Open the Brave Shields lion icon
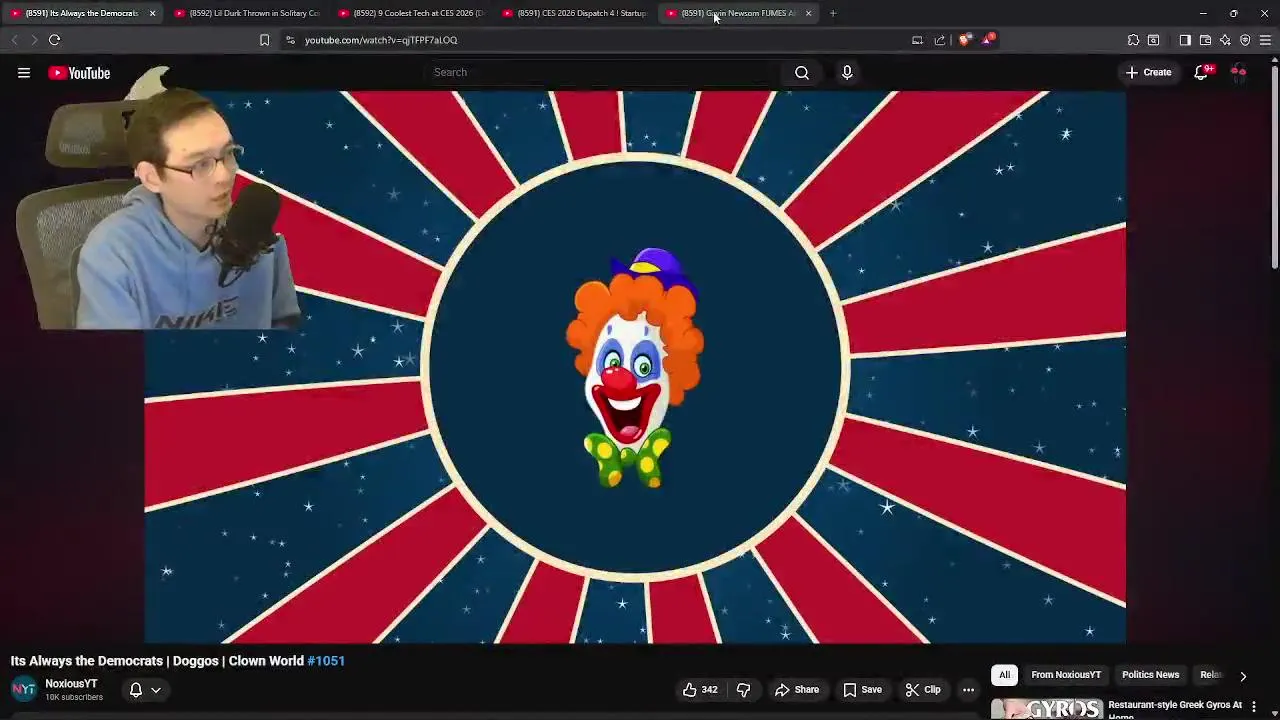 (964, 40)
